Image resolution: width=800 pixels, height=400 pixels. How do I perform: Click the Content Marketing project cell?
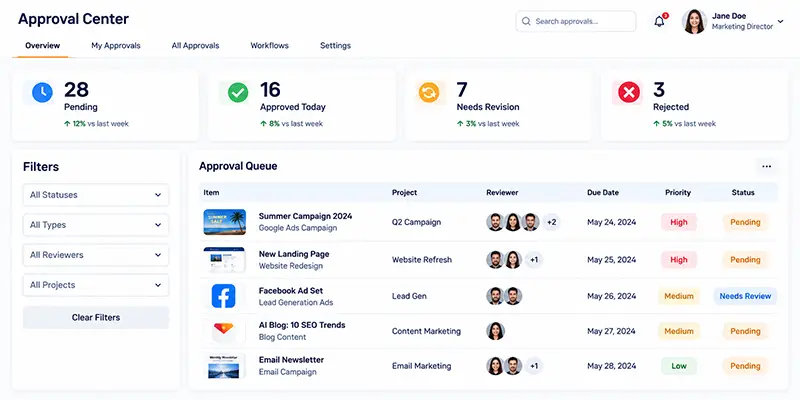tap(426, 331)
